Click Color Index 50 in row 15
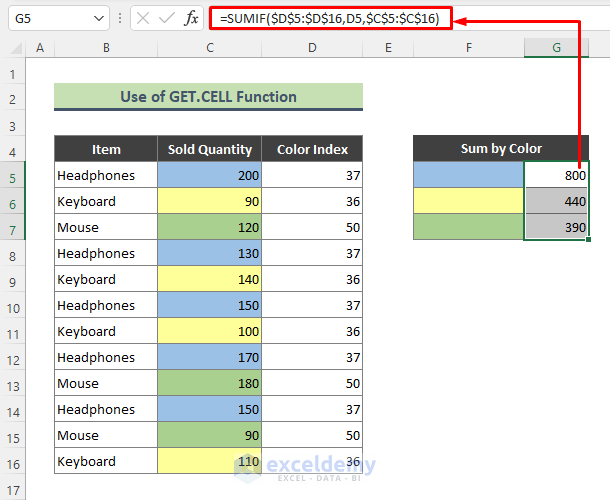The width and height of the screenshot is (610, 500). pos(312,435)
